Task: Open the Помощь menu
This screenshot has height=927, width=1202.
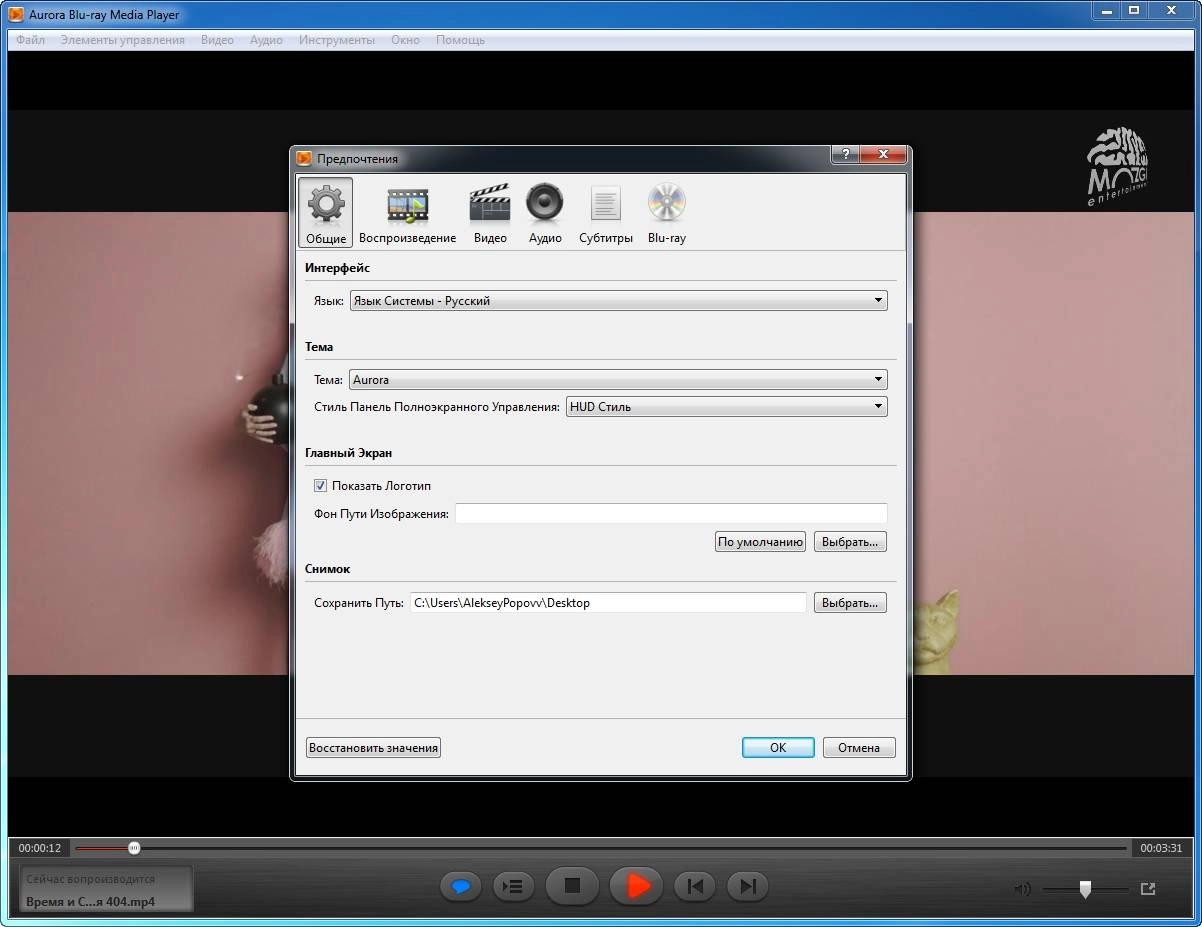Action: click(460, 40)
